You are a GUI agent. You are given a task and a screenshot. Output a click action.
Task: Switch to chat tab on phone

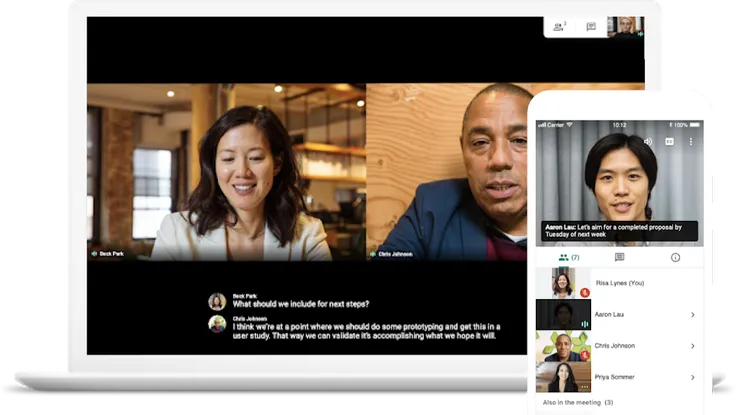[x=620, y=257]
